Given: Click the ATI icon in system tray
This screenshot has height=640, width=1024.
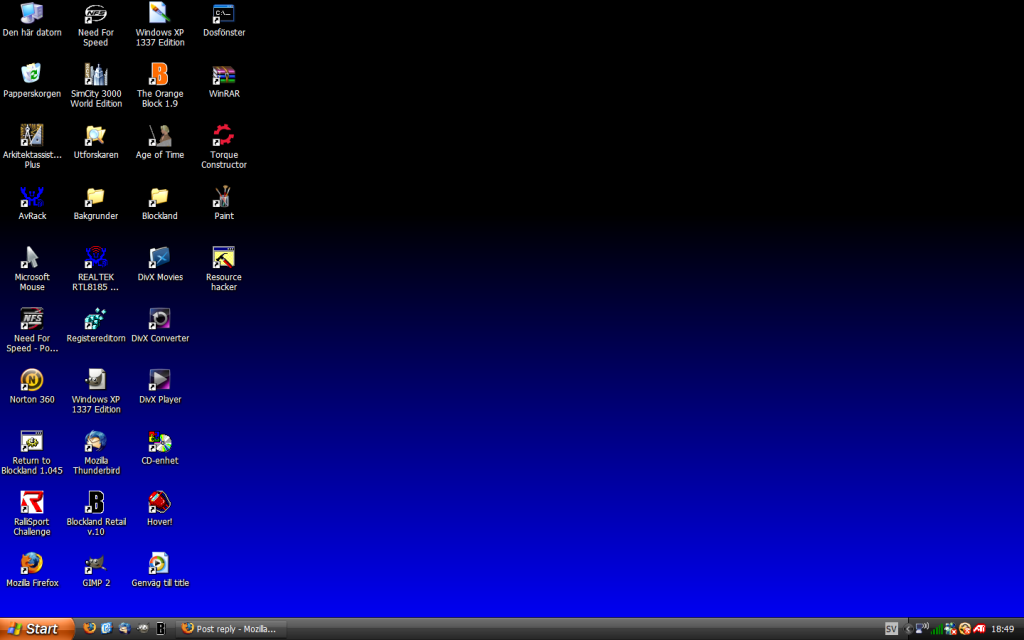Looking at the screenshot, I should (x=980, y=629).
